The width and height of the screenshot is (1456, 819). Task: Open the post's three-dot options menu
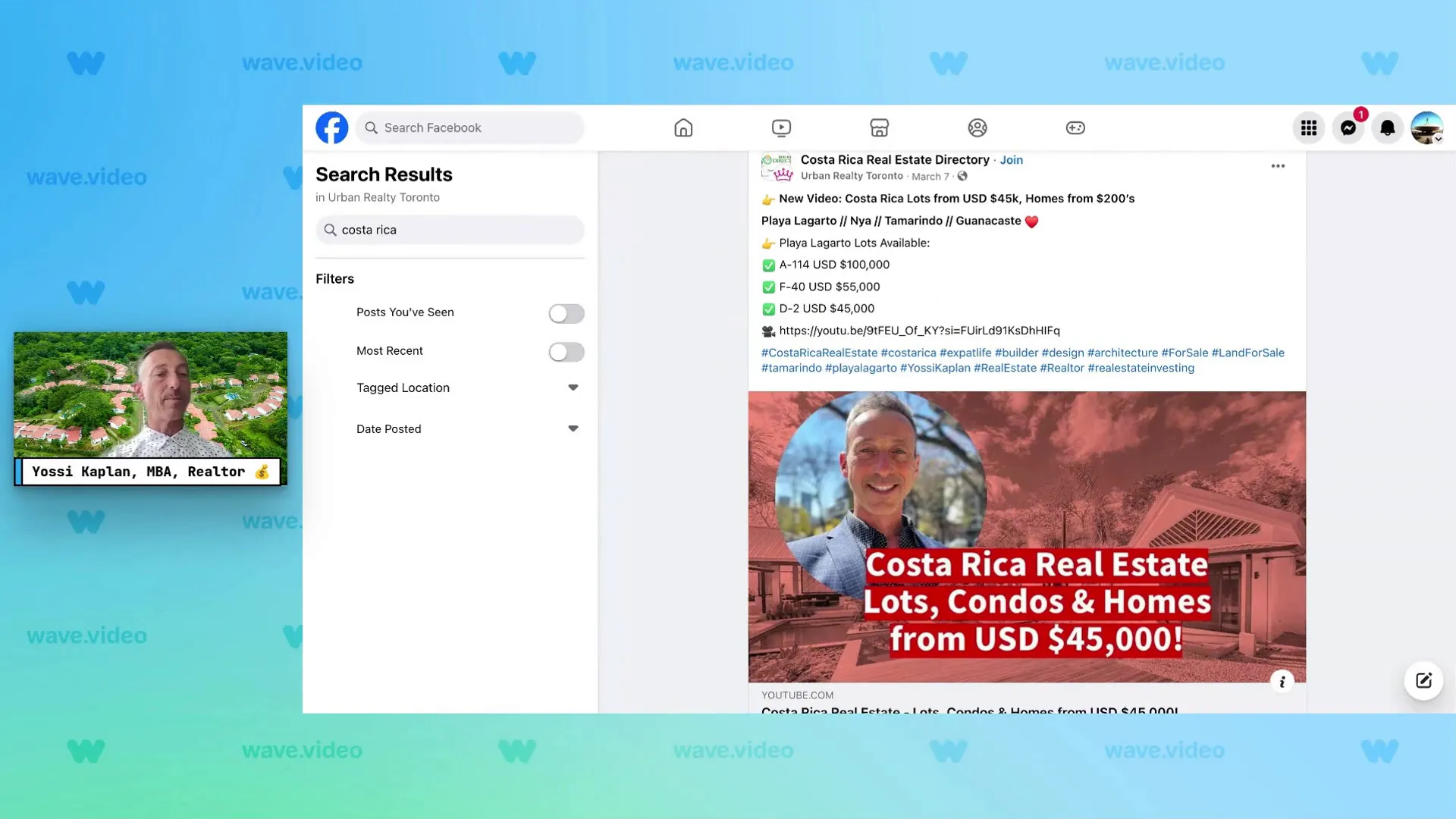click(1278, 166)
